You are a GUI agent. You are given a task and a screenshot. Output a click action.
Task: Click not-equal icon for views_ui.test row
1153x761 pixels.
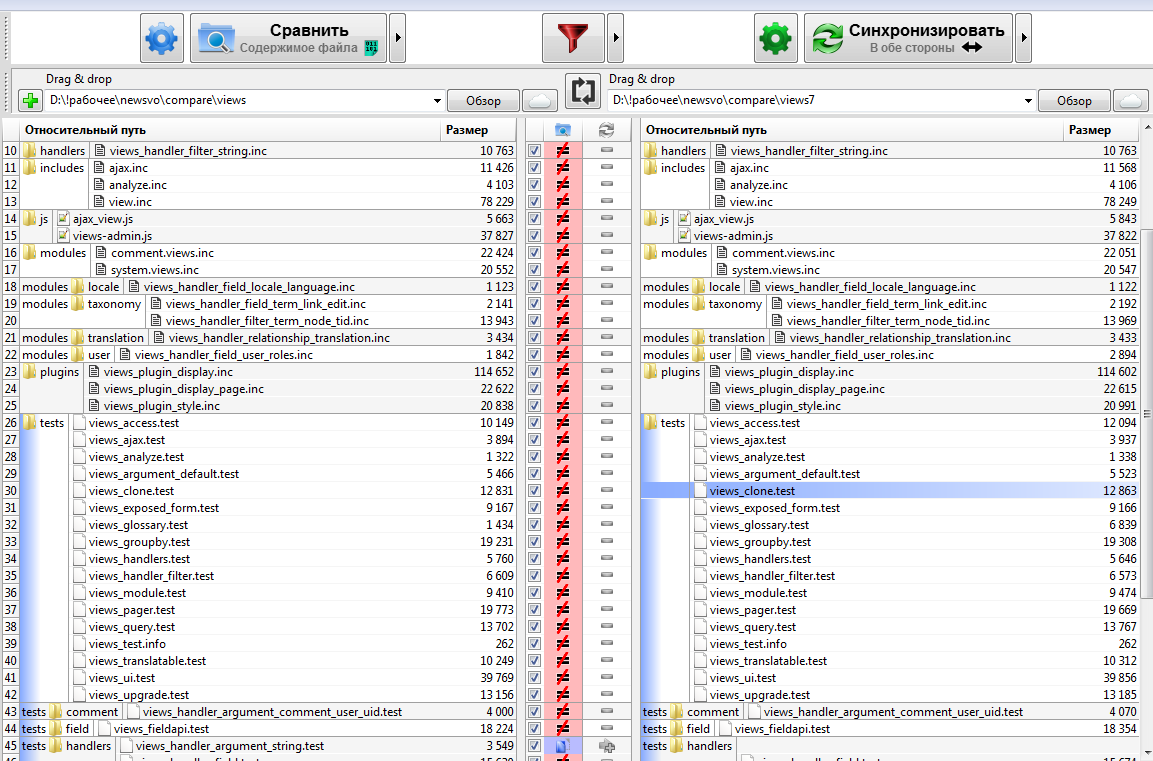click(x=563, y=677)
